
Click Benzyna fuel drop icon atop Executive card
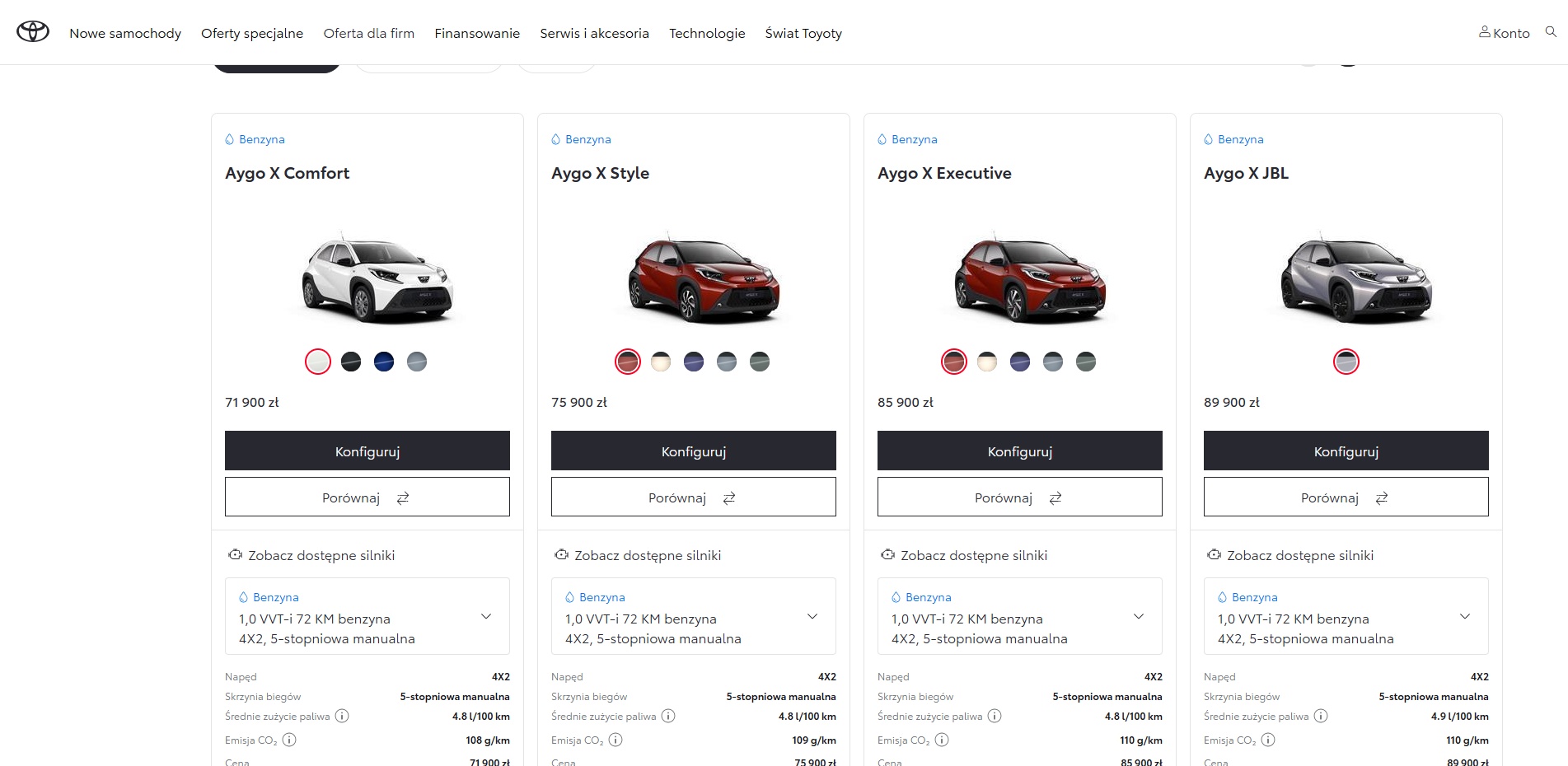[x=882, y=139]
